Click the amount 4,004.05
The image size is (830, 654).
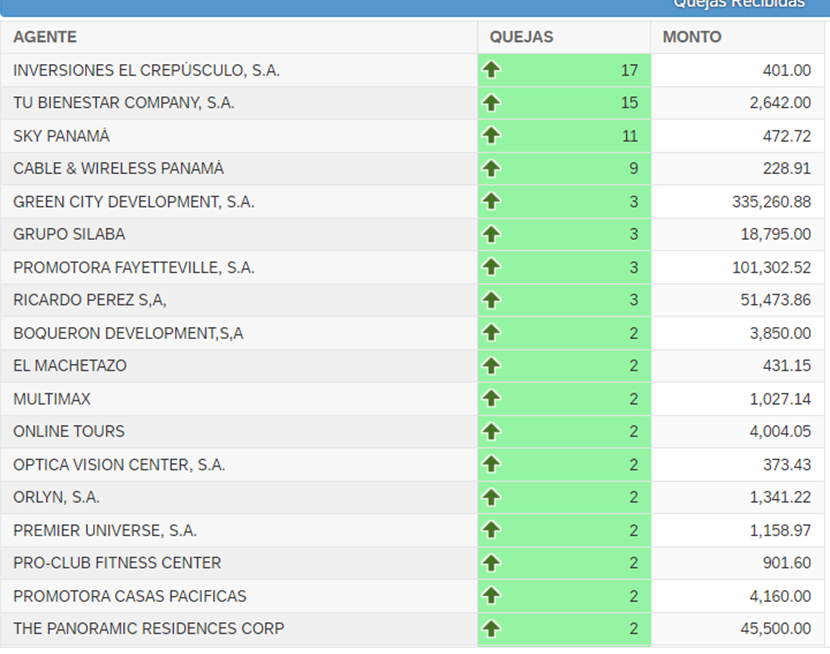[780, 431]
